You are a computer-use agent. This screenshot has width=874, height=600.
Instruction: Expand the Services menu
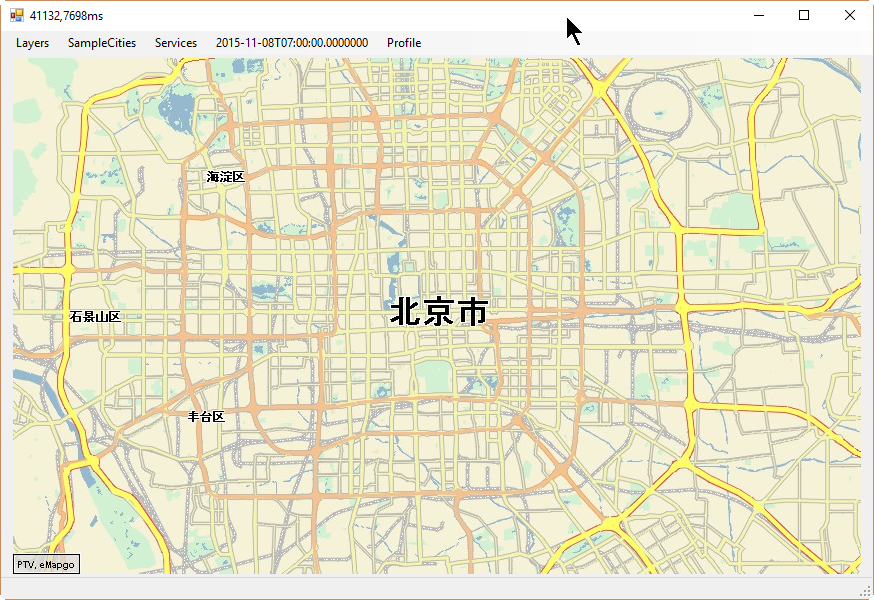(176, 43)
